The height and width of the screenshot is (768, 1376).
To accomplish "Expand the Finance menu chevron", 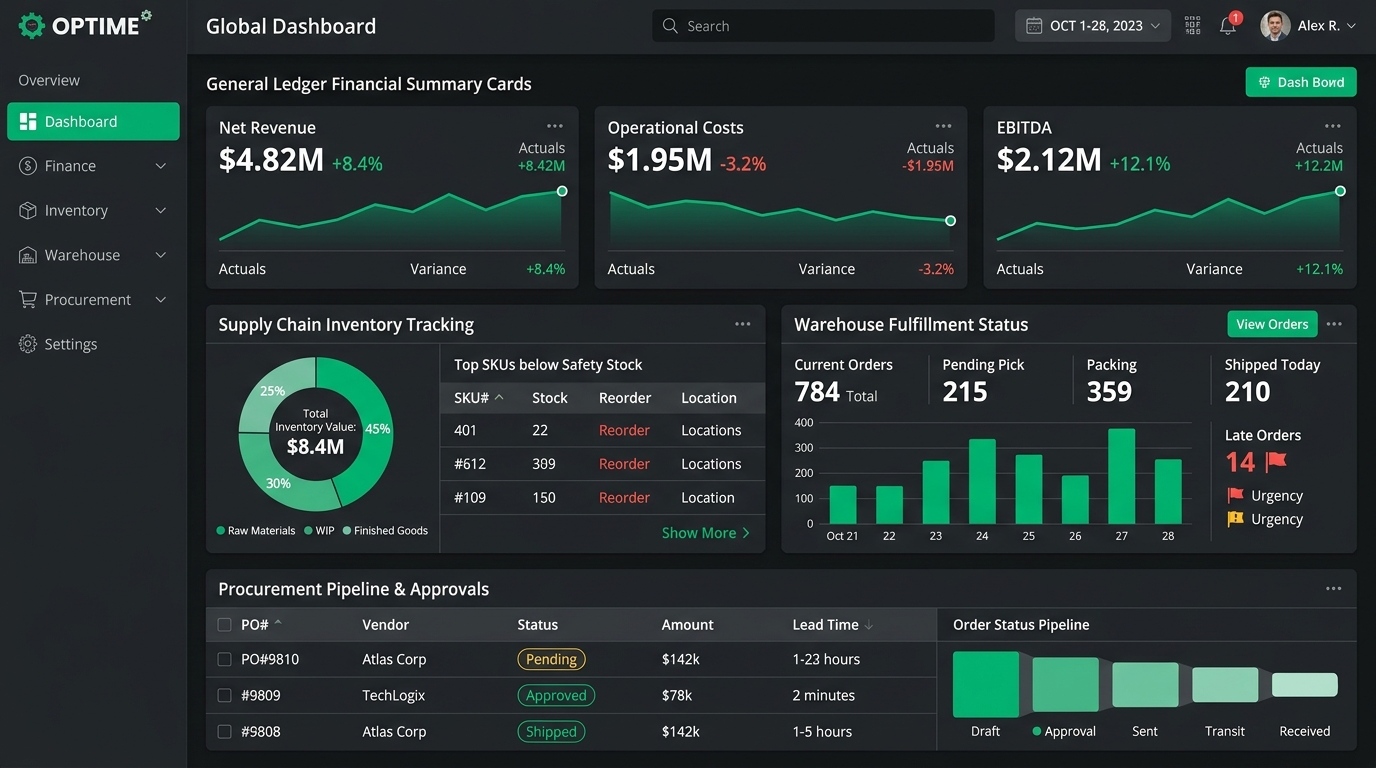I will tap(161, 166).
